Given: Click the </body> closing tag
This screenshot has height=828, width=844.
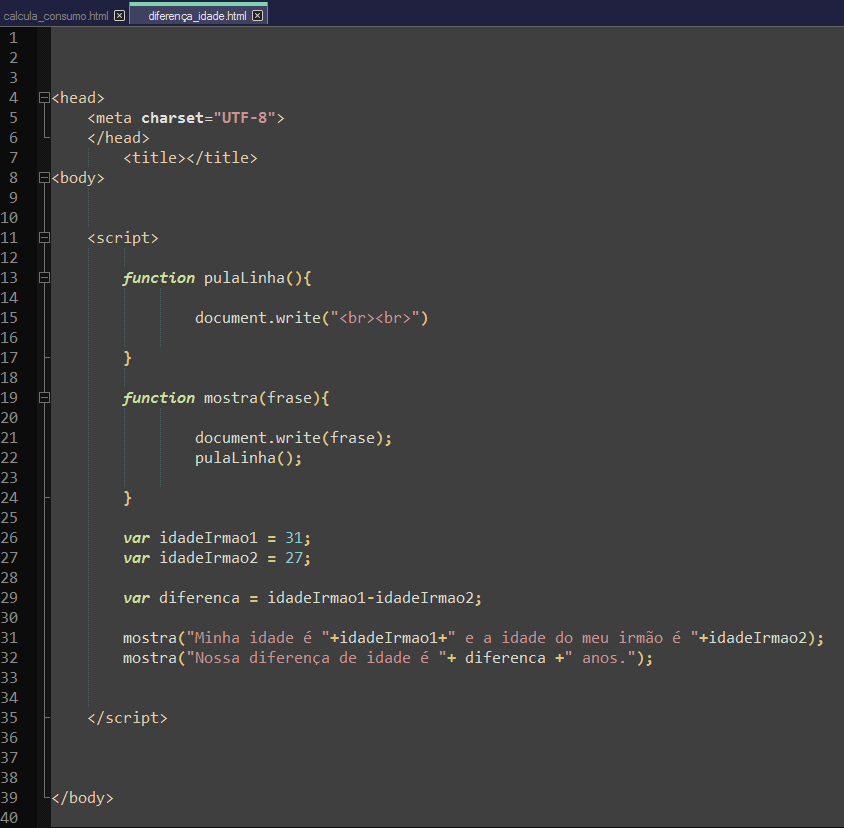Looking at the screenshot, I should click(x=82, y=798).
